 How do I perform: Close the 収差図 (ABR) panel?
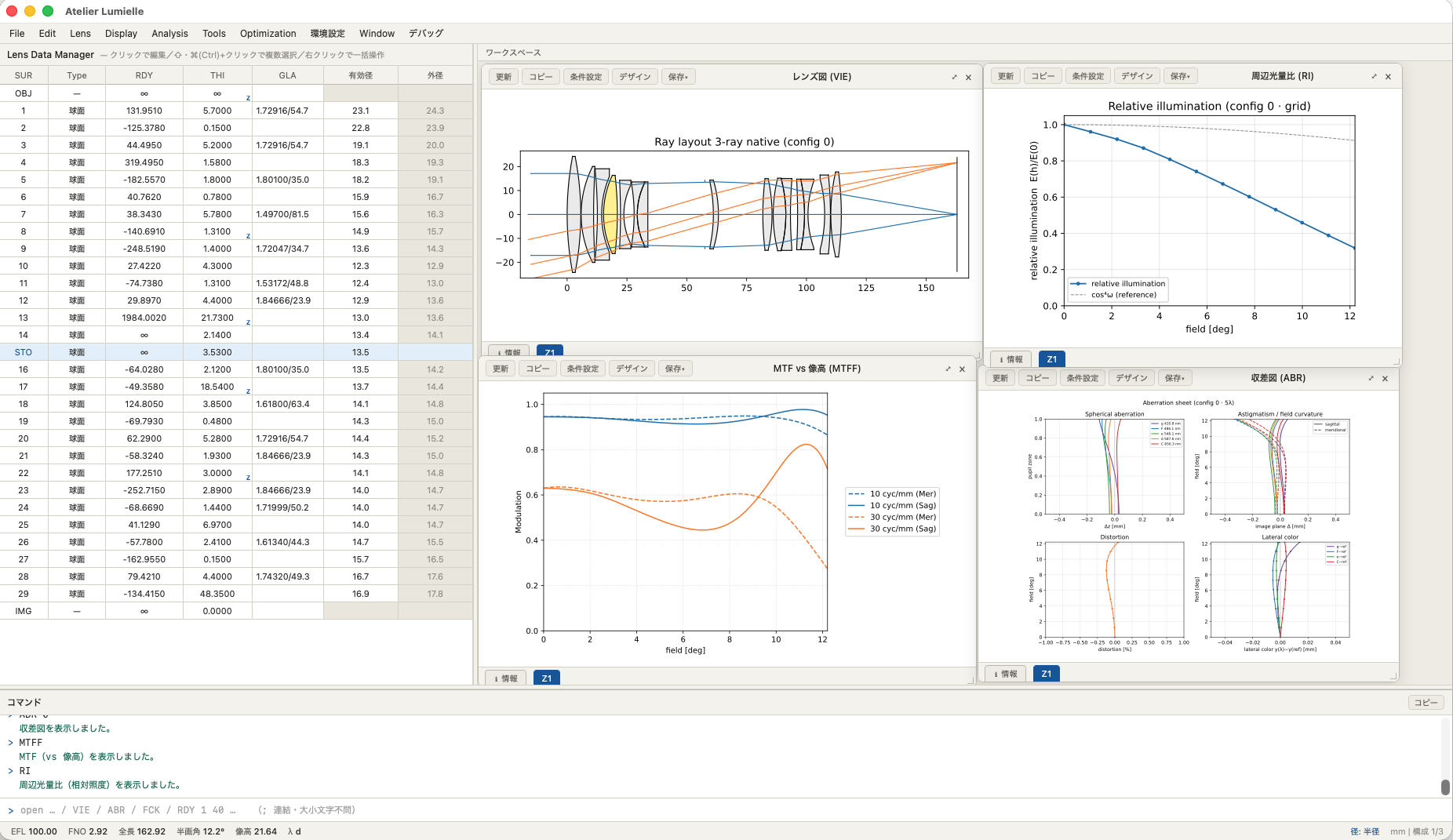[1385, 378]
